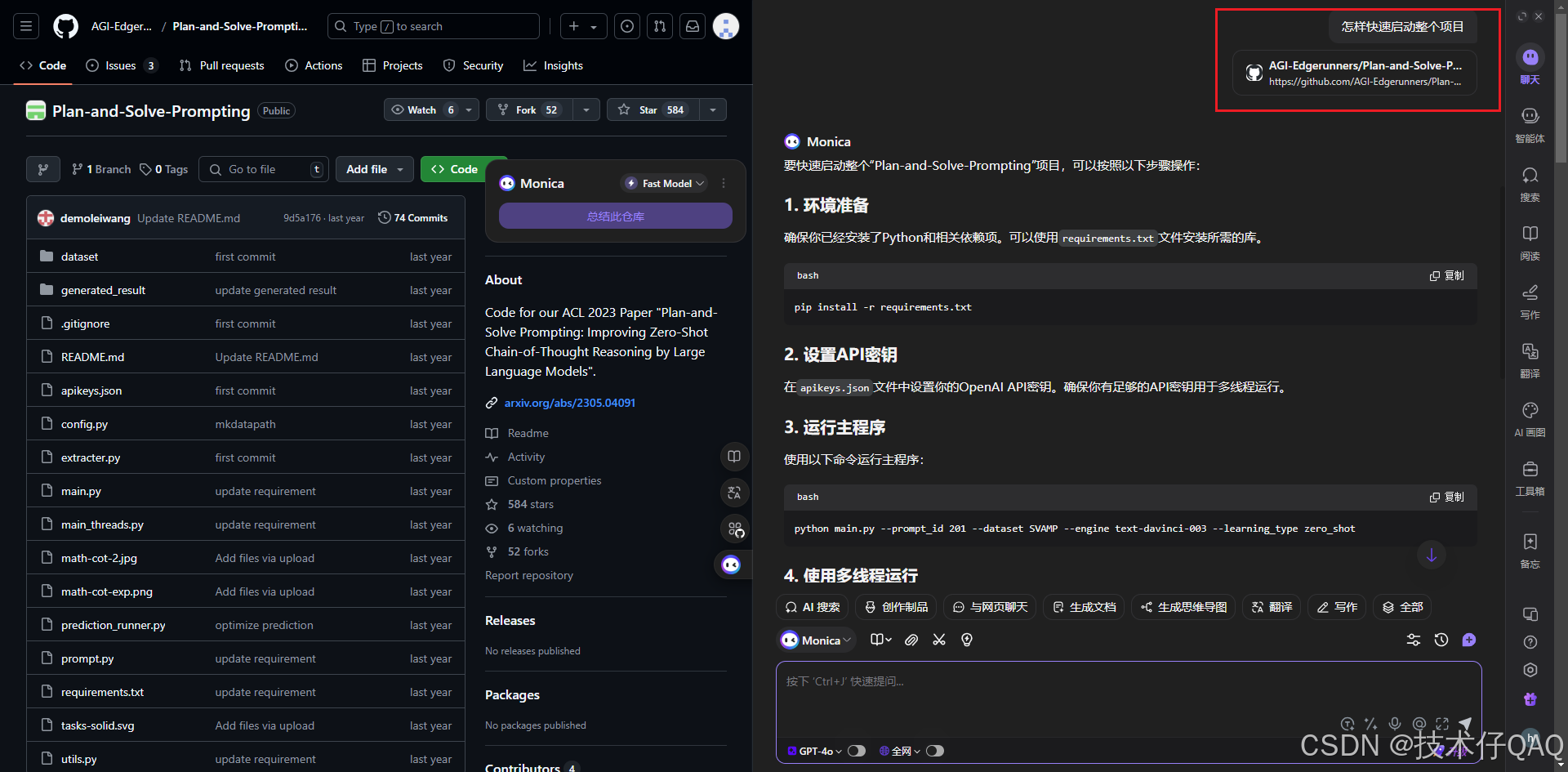Open the GPT-4o model dropdown
Screen dimensions: 1568x772
[814, 751]
